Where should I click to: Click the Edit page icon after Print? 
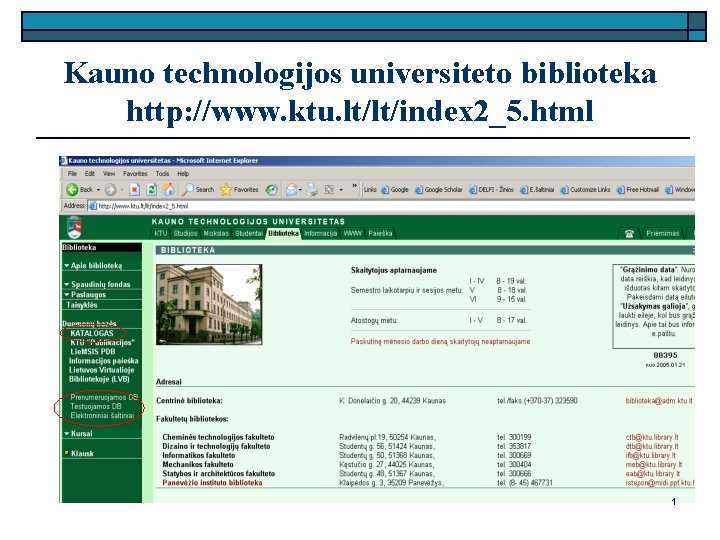[x=329, y=189]
